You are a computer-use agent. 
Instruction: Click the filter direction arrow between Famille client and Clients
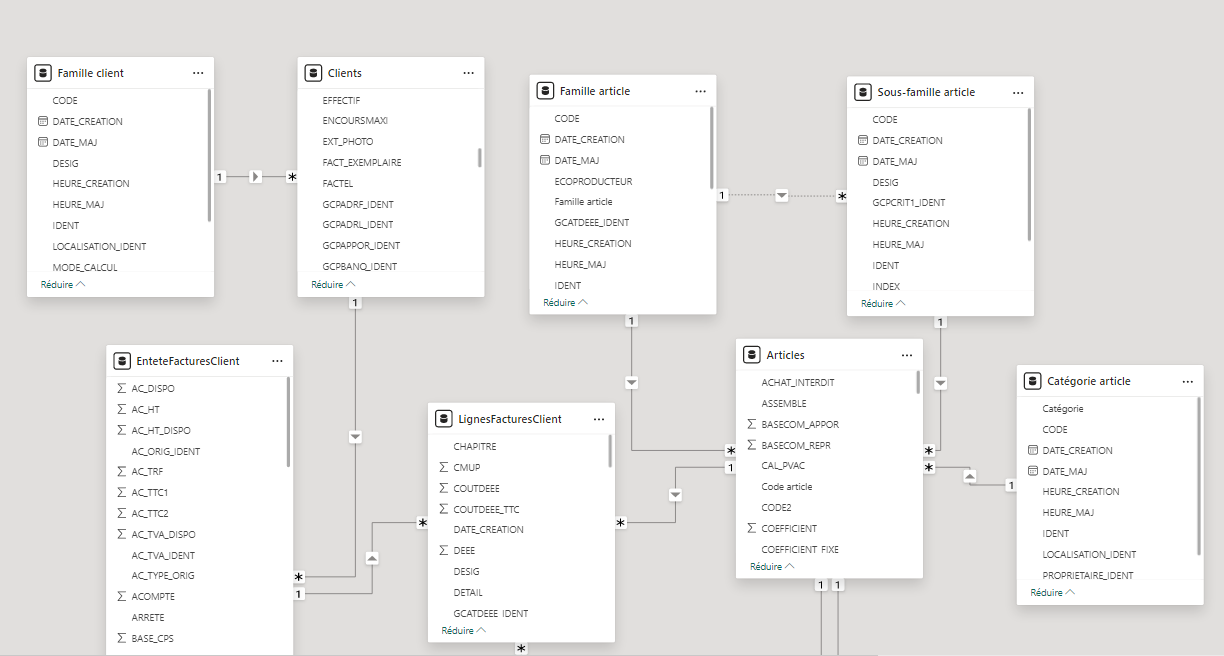pos(255,177)
